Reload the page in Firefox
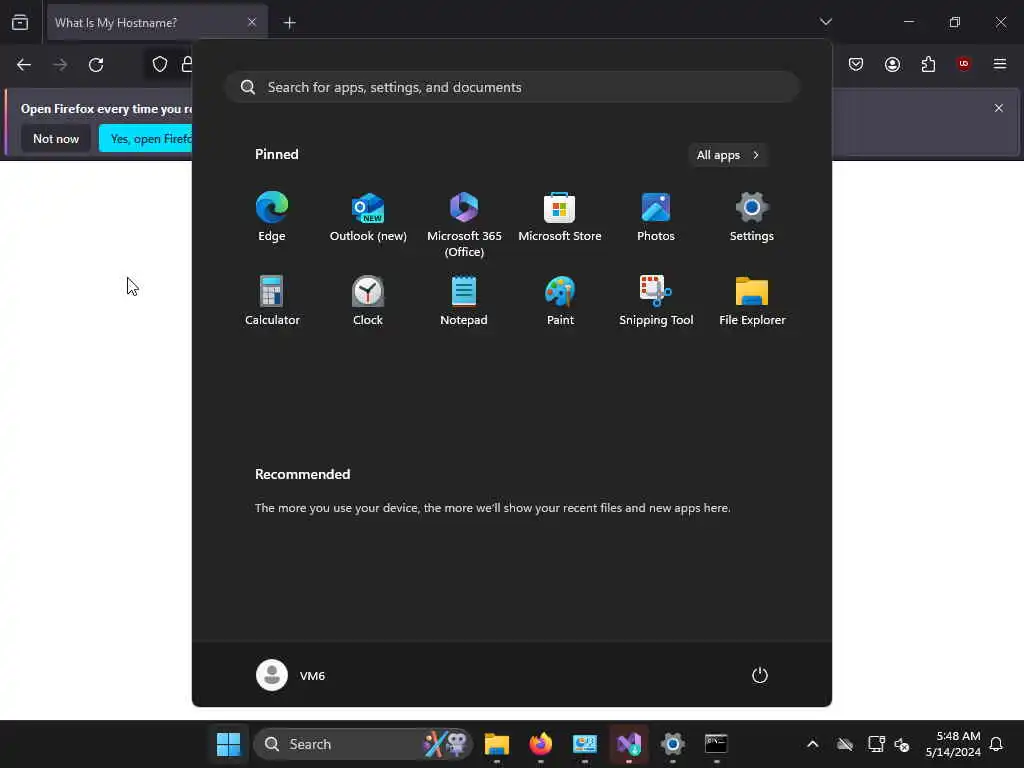1024x768 pixels. pos(96,65)
